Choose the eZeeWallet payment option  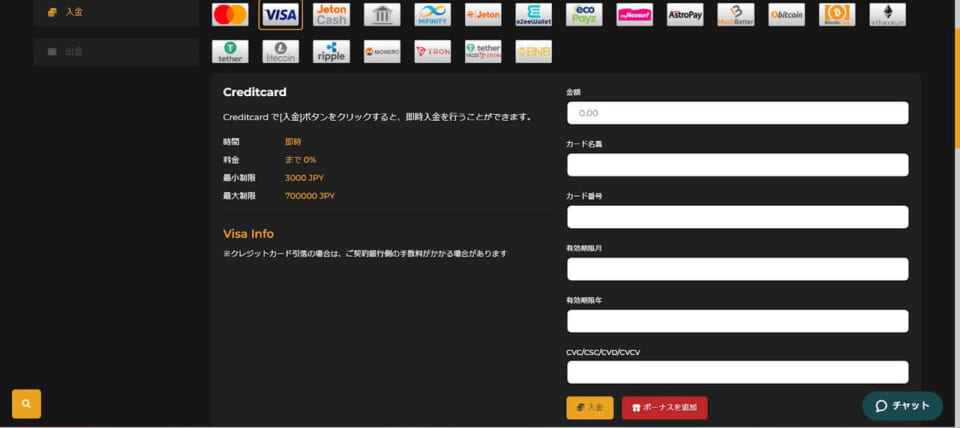tap(534, 15)
